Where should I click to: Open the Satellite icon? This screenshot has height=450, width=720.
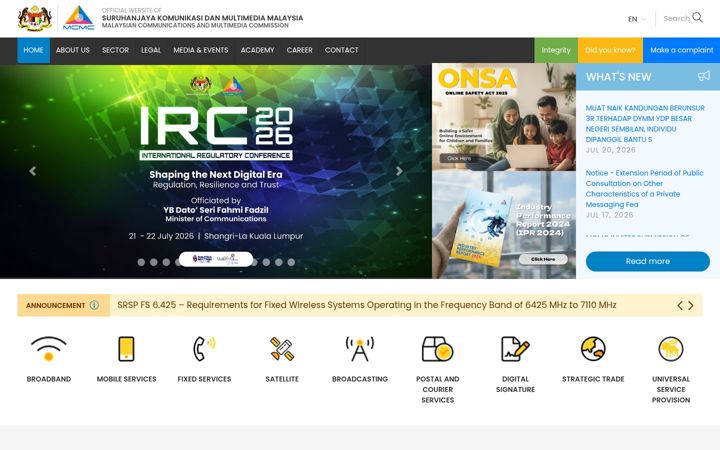click(x=282, y=349)
